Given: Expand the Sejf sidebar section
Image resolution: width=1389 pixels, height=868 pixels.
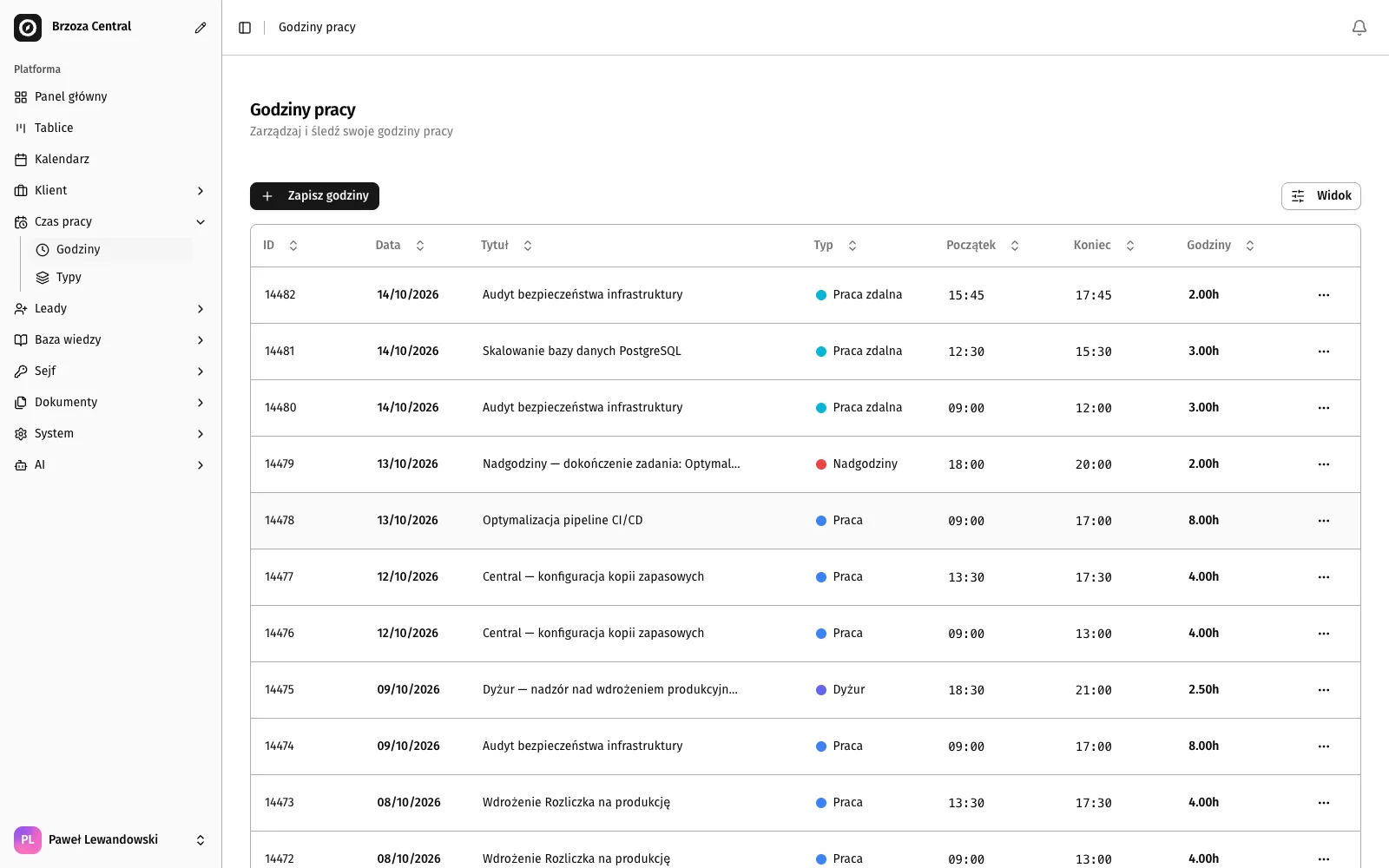Looking at the screenshot, I should [x=111, y=372].
